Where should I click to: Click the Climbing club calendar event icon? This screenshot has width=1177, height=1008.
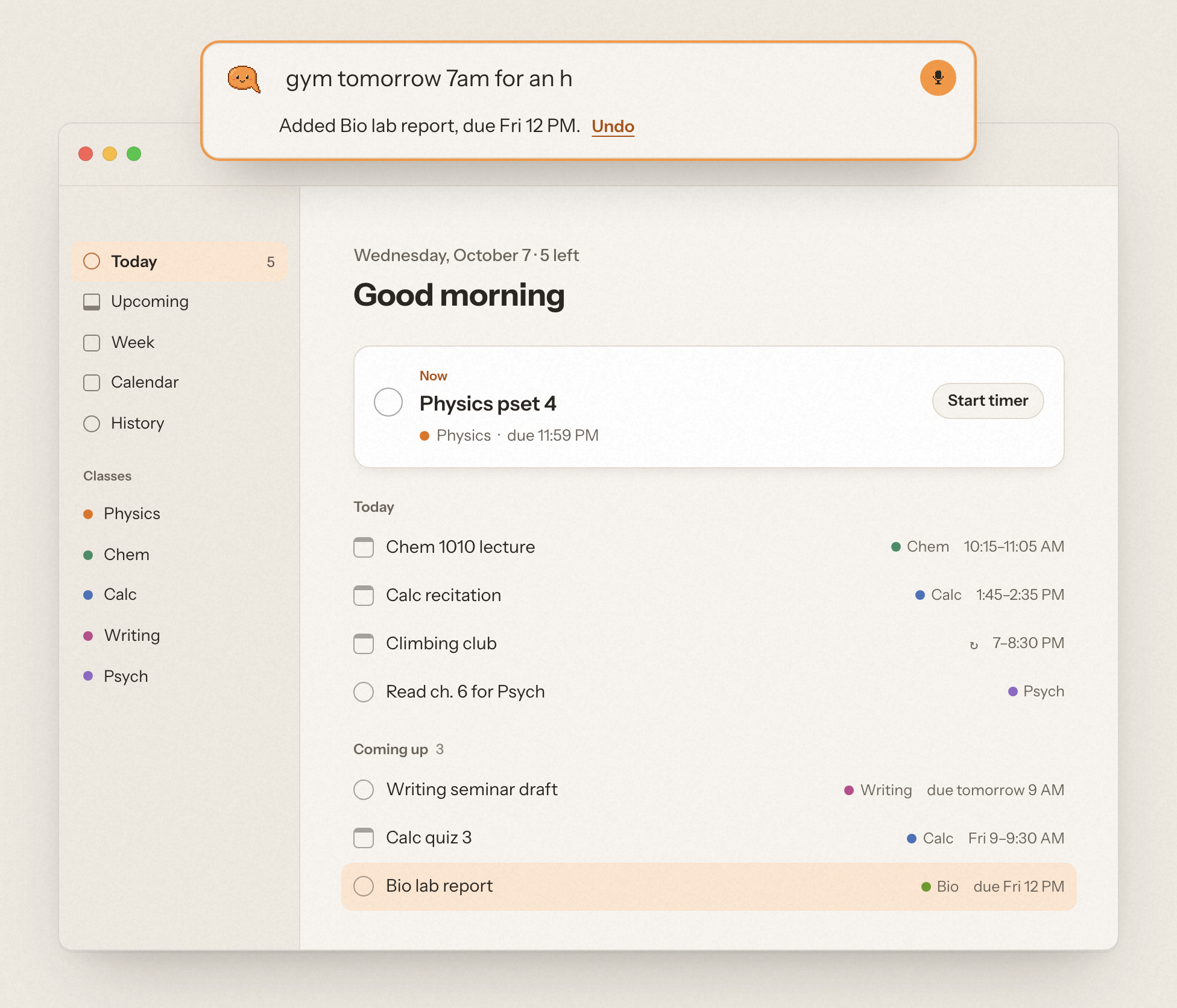(x=364, y=644)
